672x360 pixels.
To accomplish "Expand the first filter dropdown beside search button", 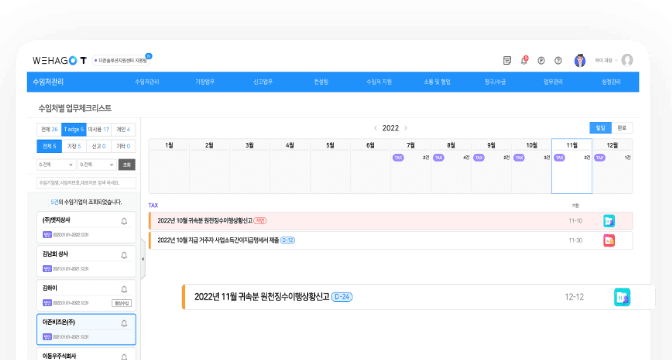I will (56, 165).
